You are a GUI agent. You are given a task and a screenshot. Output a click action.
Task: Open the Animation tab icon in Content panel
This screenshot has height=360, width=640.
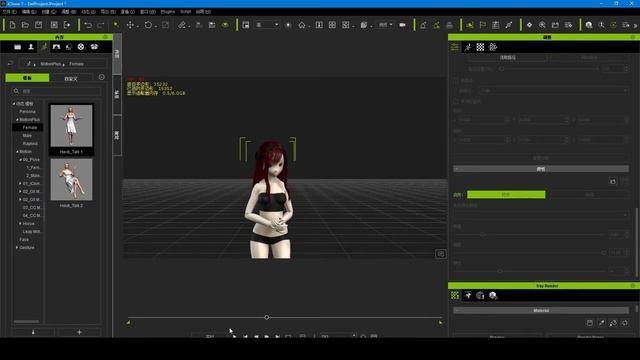point(44,47)
